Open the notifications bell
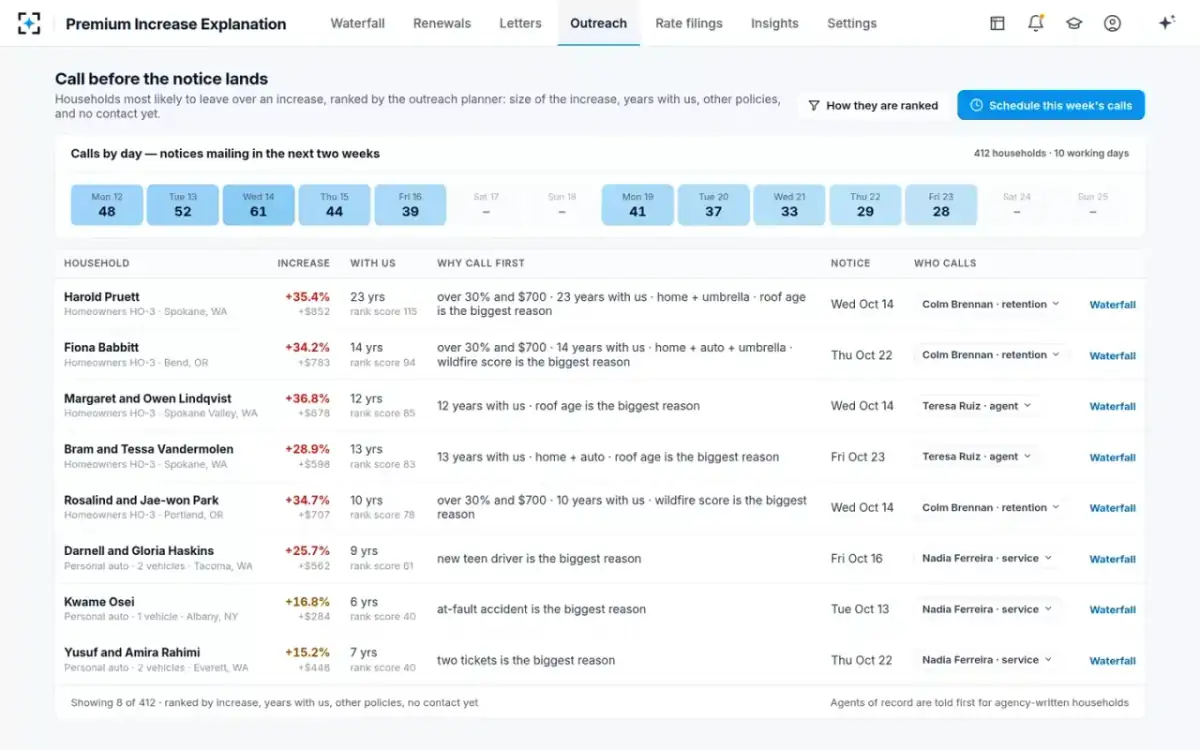Image resolution: width=1200 pixels, height=750 pixels. pyautogui.click(x=1036, y=23)
